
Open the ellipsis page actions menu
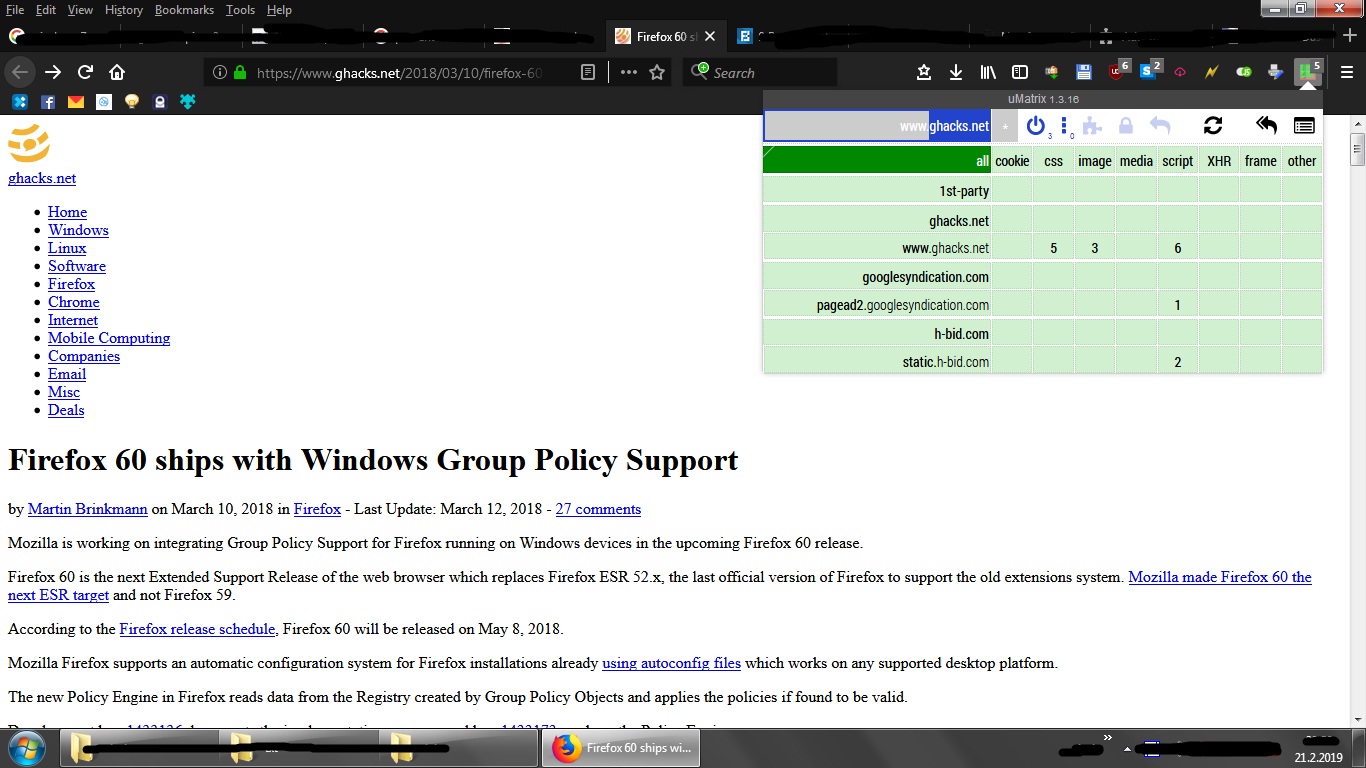[x=629, y=71]
